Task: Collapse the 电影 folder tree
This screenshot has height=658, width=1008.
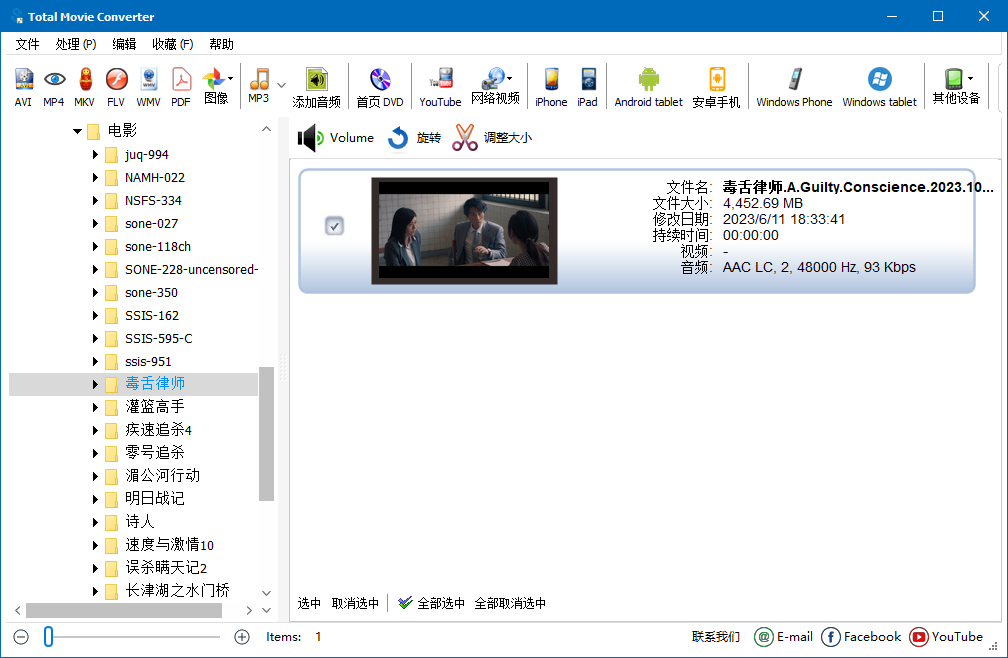Action: (x=77, y=130)
